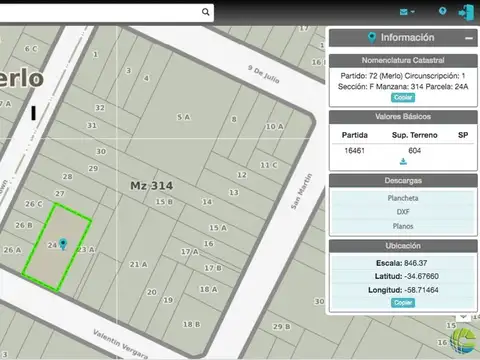Select parcel 26 C on map
This screenshot has width=480, height=360.
[34, 204]
